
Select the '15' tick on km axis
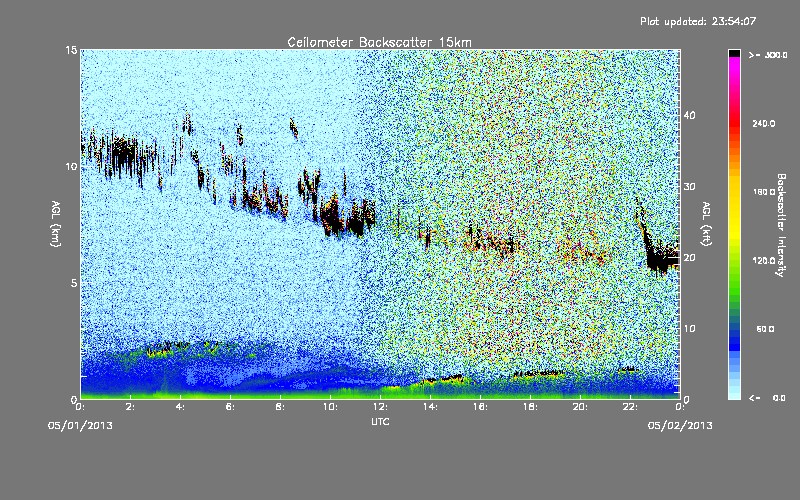(x=71, y=50)
